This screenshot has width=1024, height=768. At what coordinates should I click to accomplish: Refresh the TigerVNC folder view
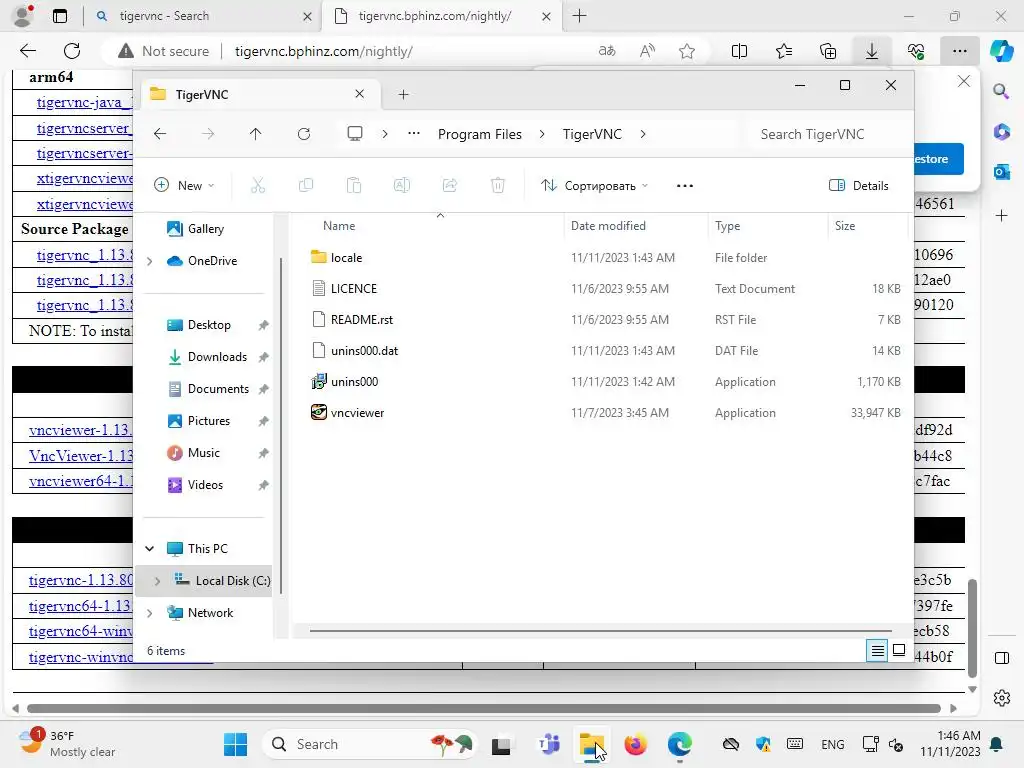pos(304,134)
